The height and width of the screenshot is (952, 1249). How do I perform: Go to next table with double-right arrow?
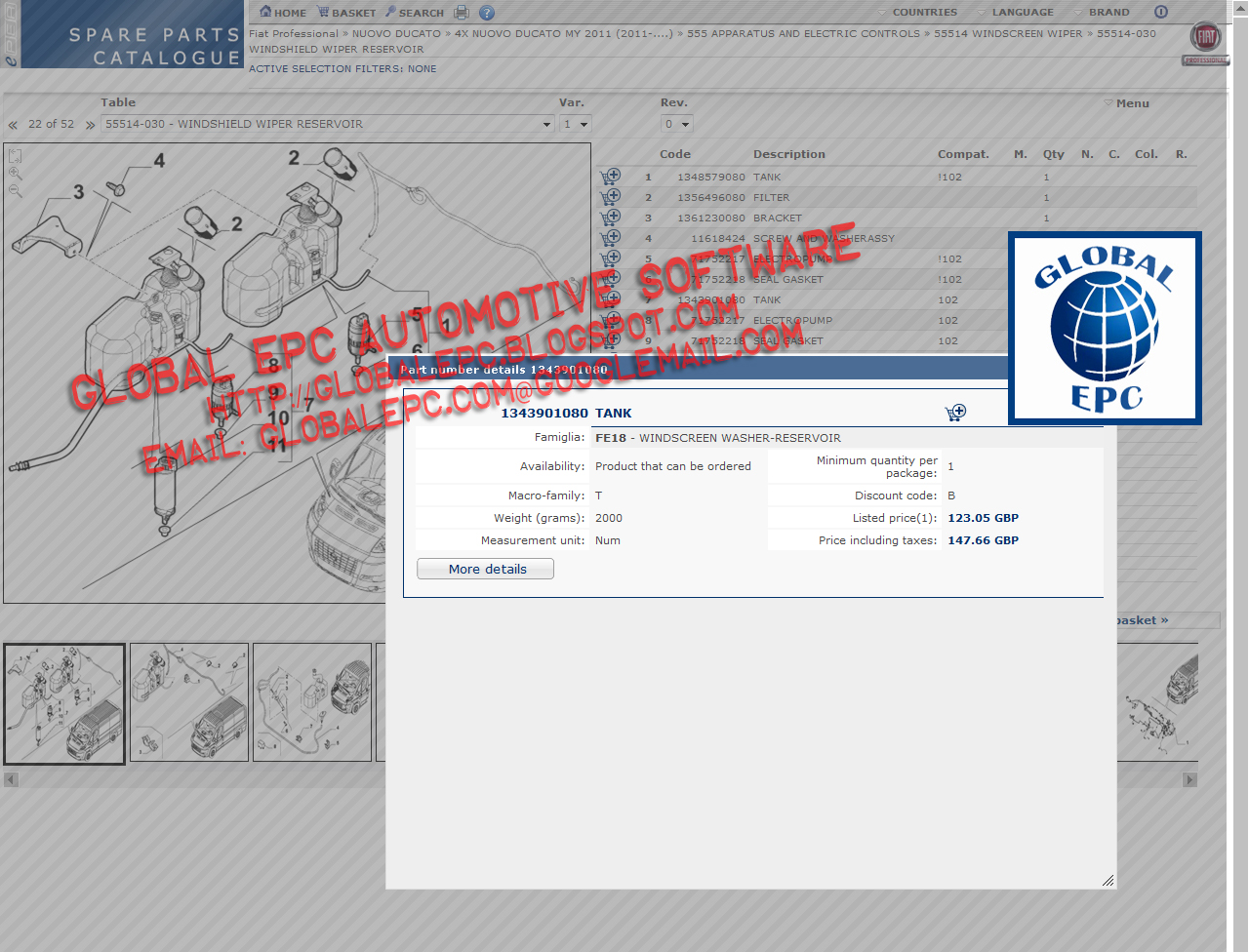click(x=90, y=125)
